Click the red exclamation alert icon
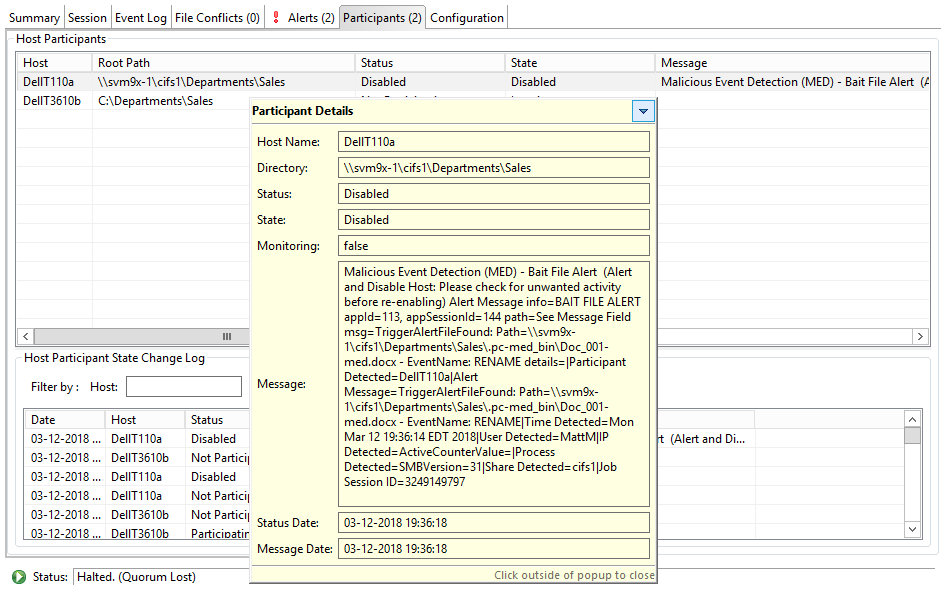The height and width of the screenshot is (596, 946). (276, 17)
